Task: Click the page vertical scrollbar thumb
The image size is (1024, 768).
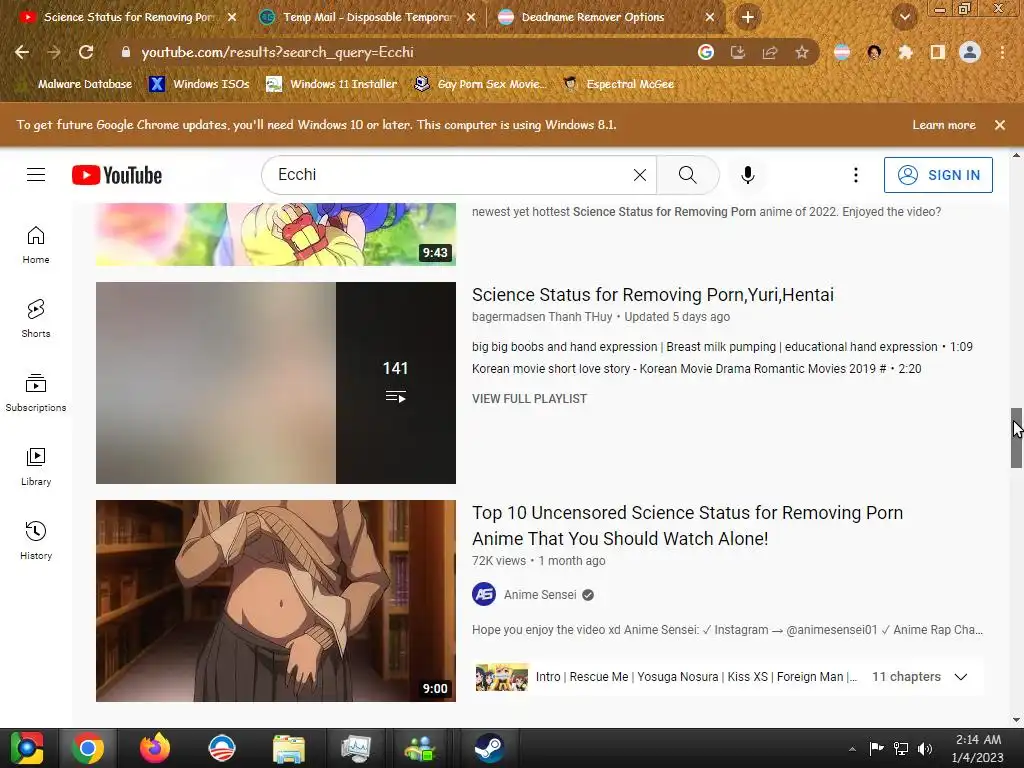Action: click(x=1016, y=438)
